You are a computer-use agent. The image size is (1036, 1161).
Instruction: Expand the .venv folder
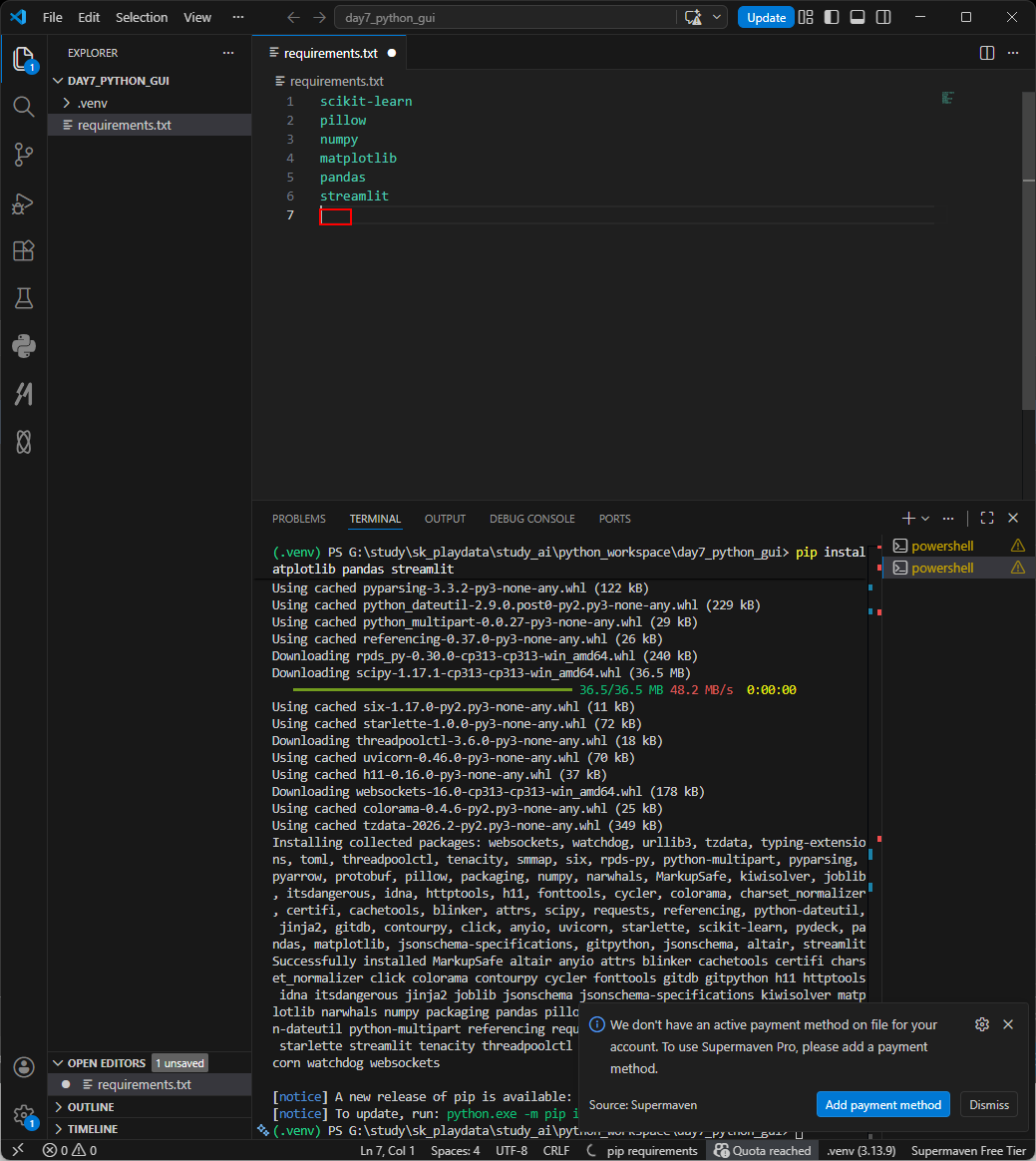point(93,103)
